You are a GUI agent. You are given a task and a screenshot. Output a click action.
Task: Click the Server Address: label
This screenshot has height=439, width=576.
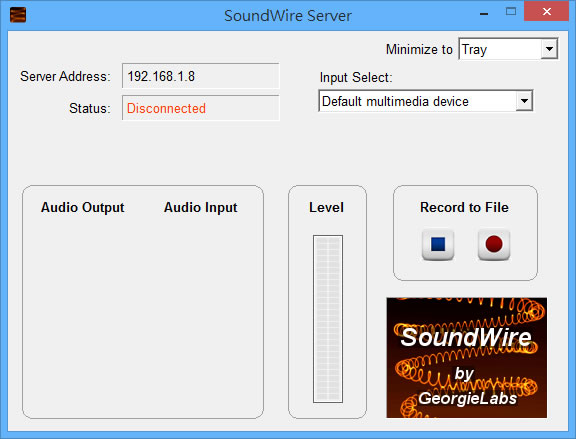point(65,76)
